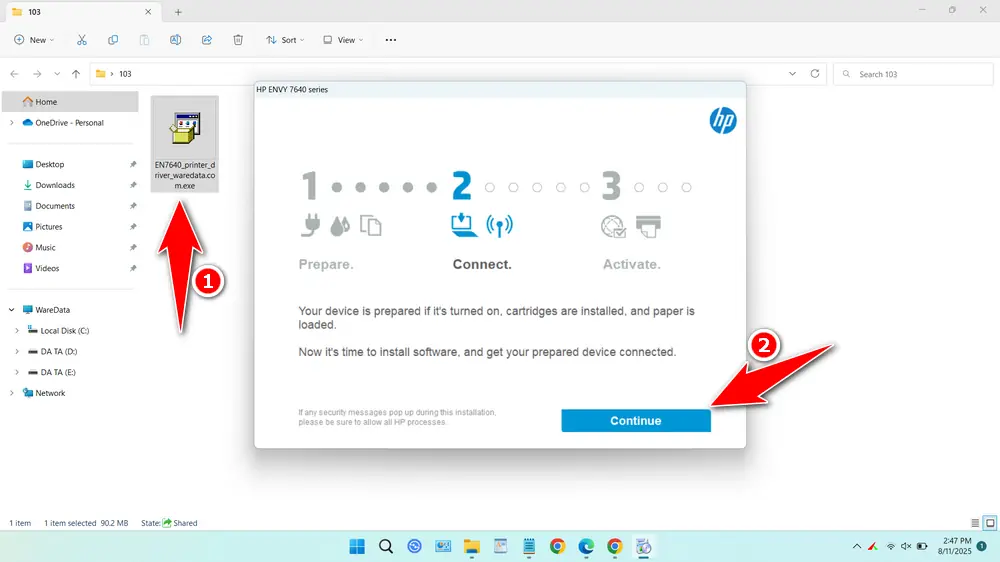The image size is (1000, 562).
Task: Go back with the Back arrow
Action: 15,74
